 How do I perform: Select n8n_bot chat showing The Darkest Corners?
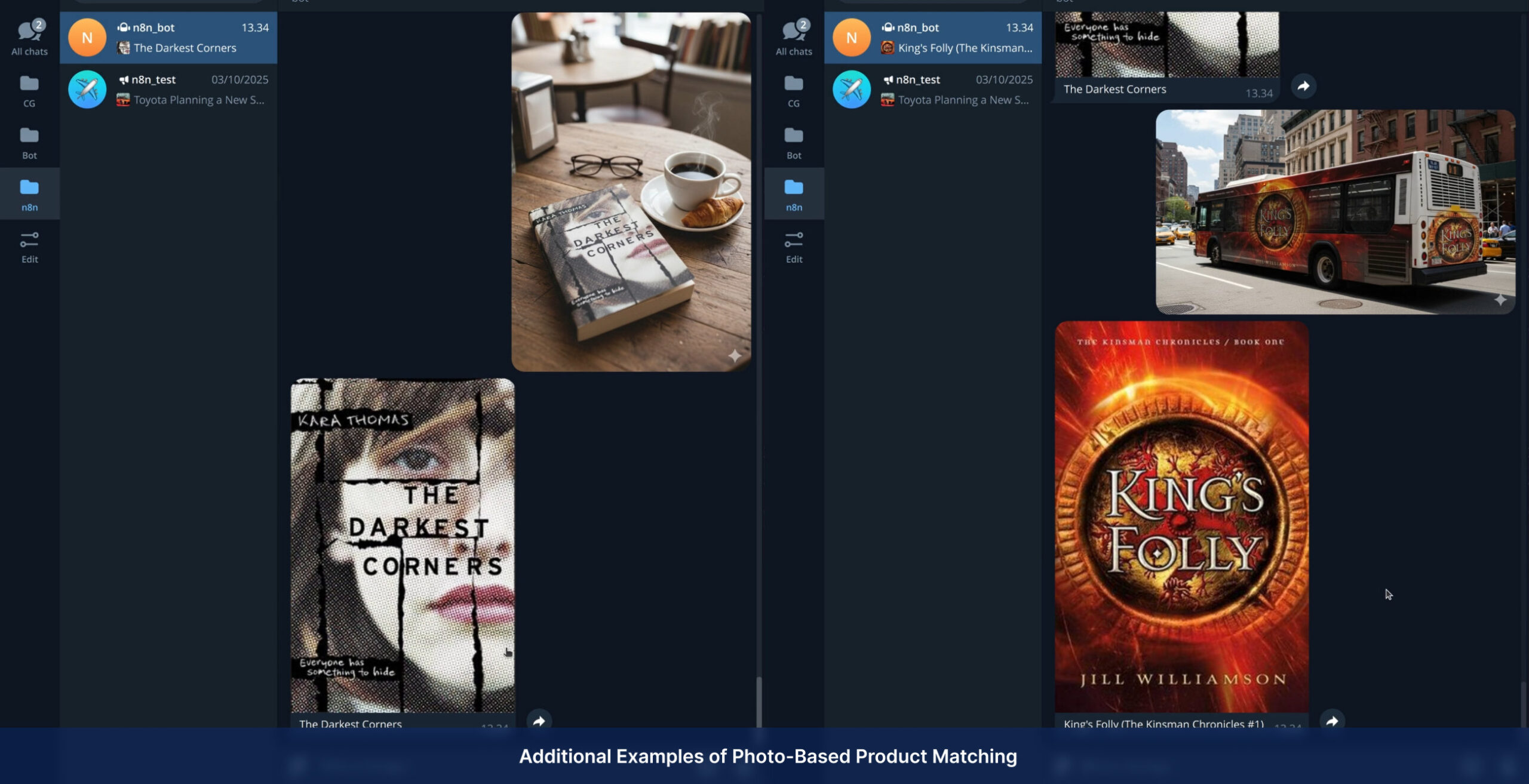[168, 37]
